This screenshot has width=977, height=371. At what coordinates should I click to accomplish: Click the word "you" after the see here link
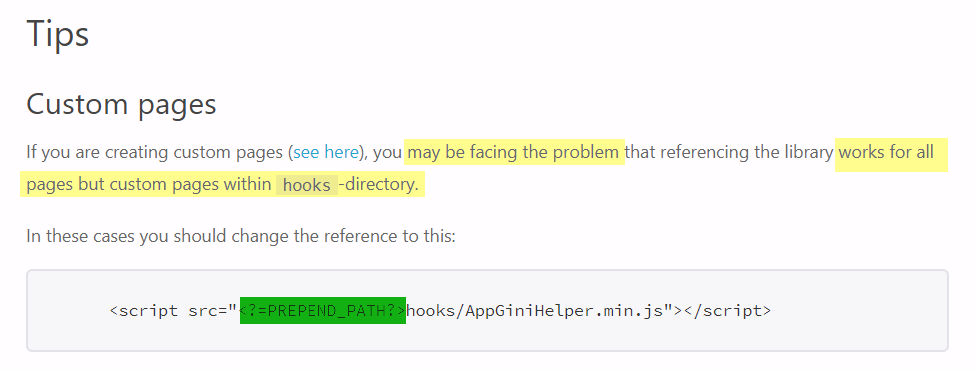click(389, 152)
